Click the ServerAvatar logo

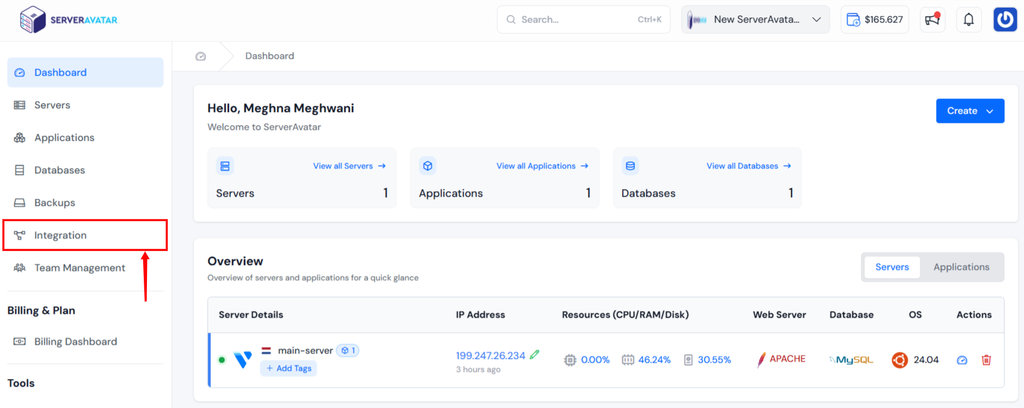[x=69, y=20]
